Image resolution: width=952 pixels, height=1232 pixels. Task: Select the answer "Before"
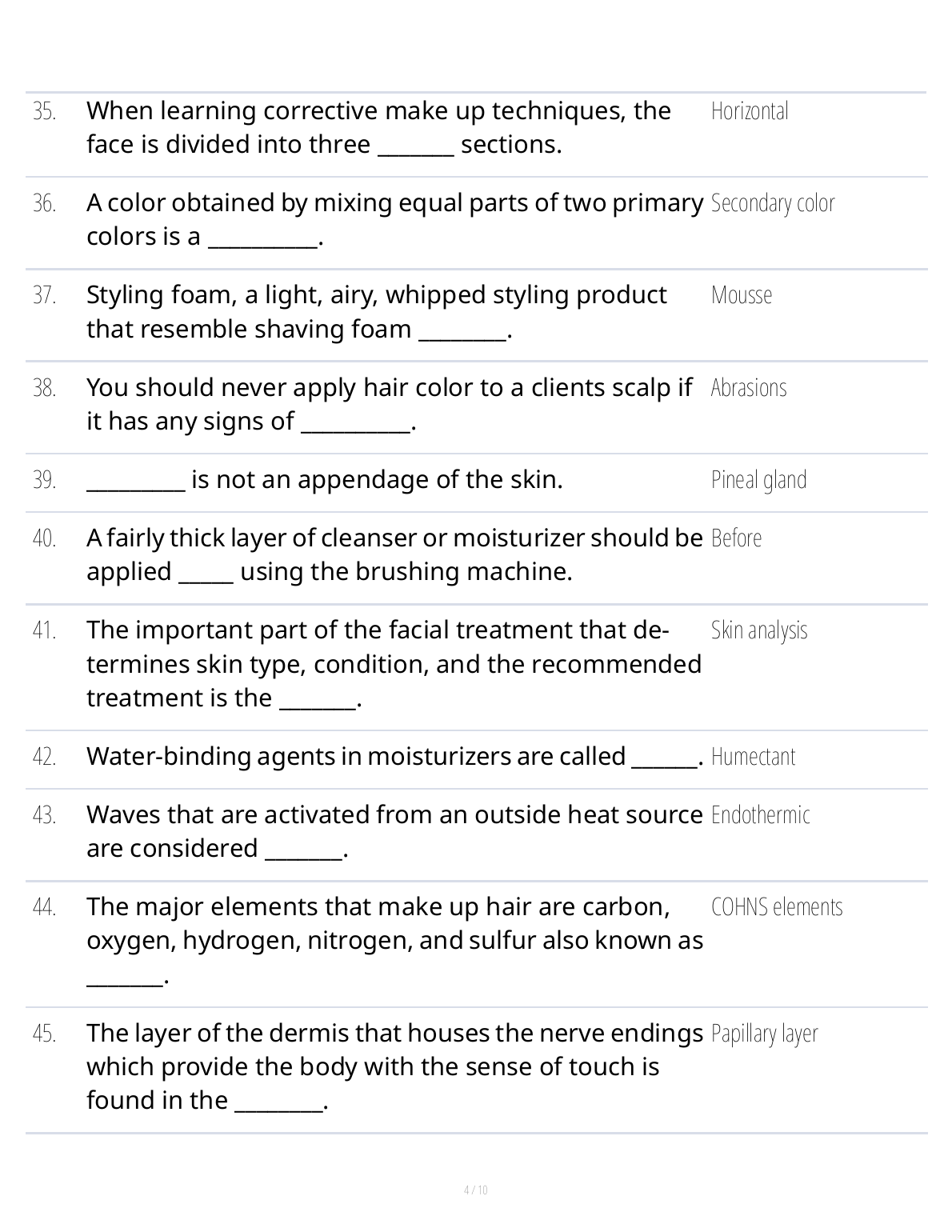[x=736, y=538]
